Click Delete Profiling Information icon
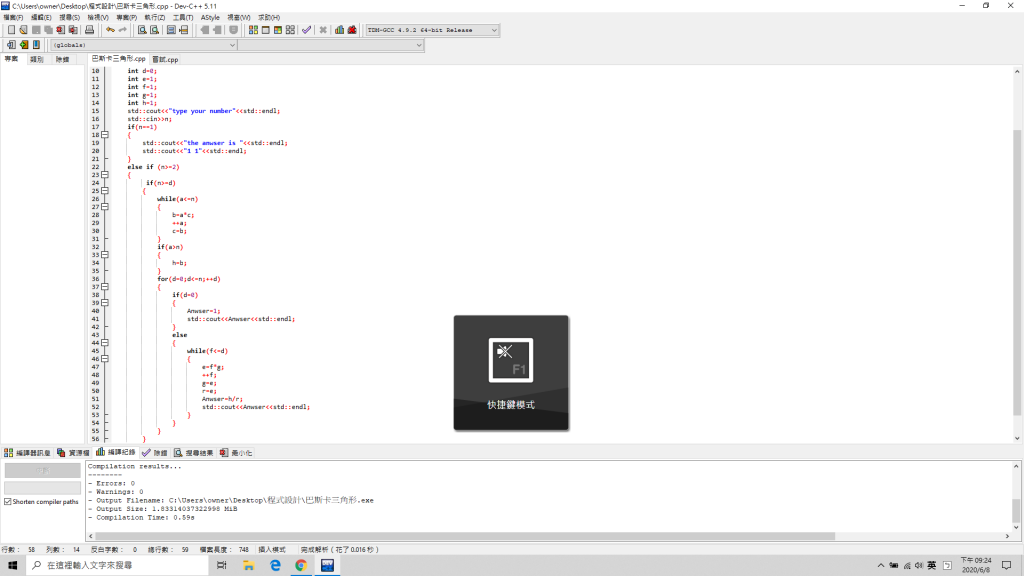Image resolution: width=1024 pixels, height=576 pixels. point(352,30)
